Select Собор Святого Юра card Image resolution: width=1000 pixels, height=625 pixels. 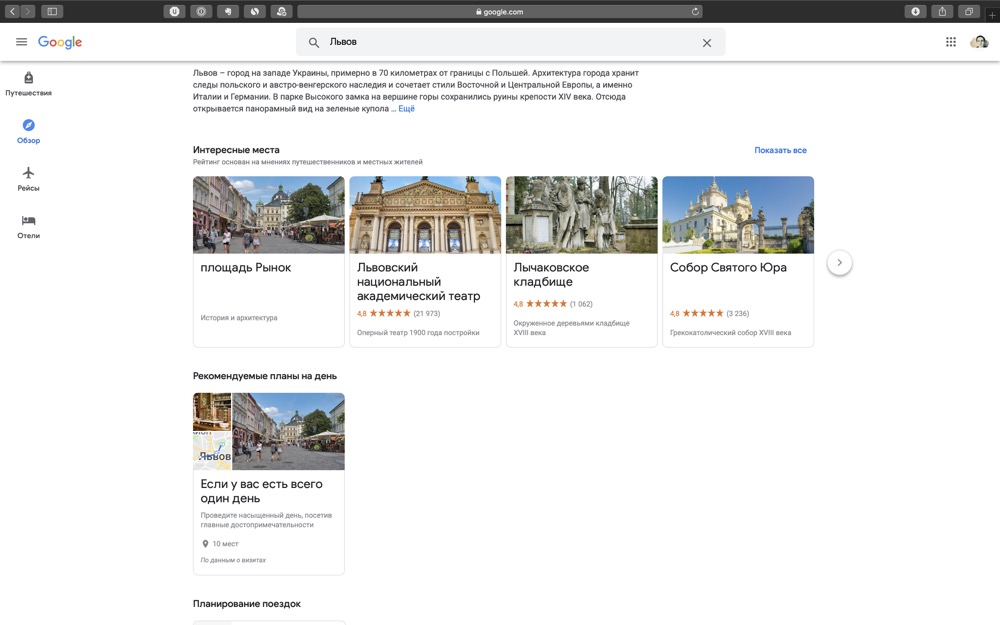pos(737,262)
